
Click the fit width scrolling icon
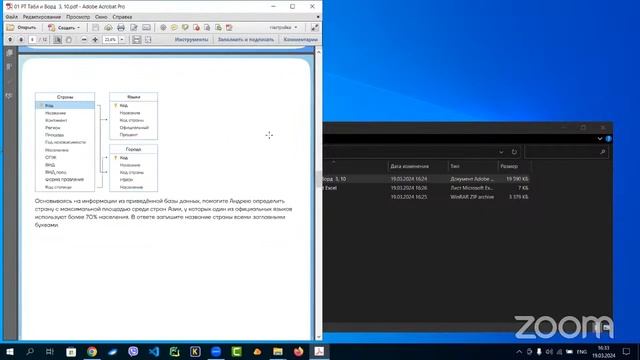tap(136, 40)
